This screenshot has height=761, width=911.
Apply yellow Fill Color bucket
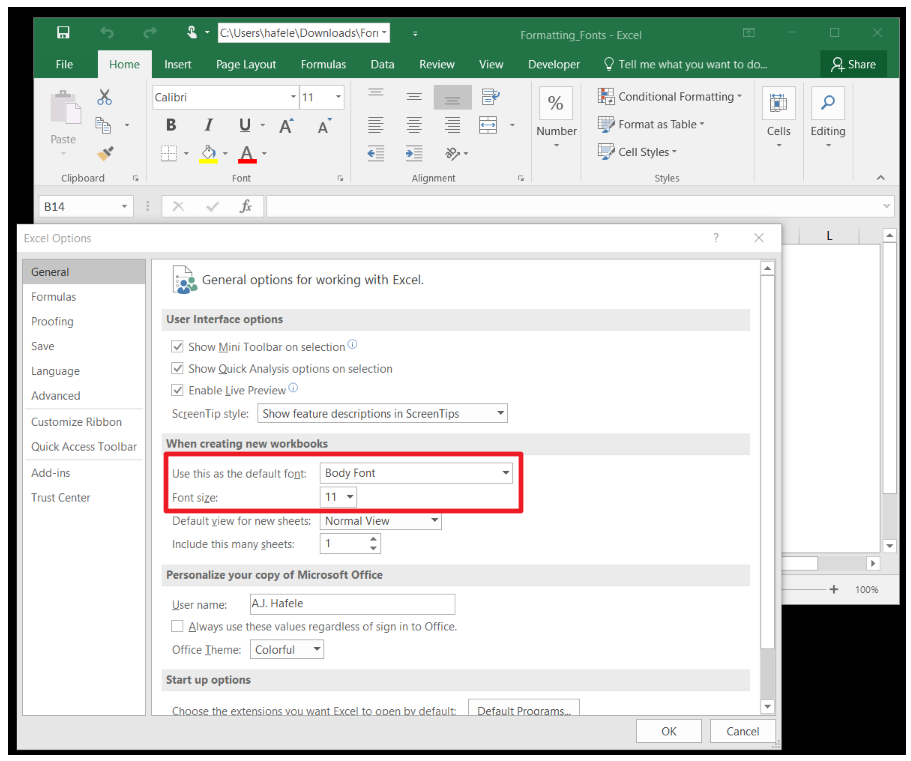[x=209, y=154]
